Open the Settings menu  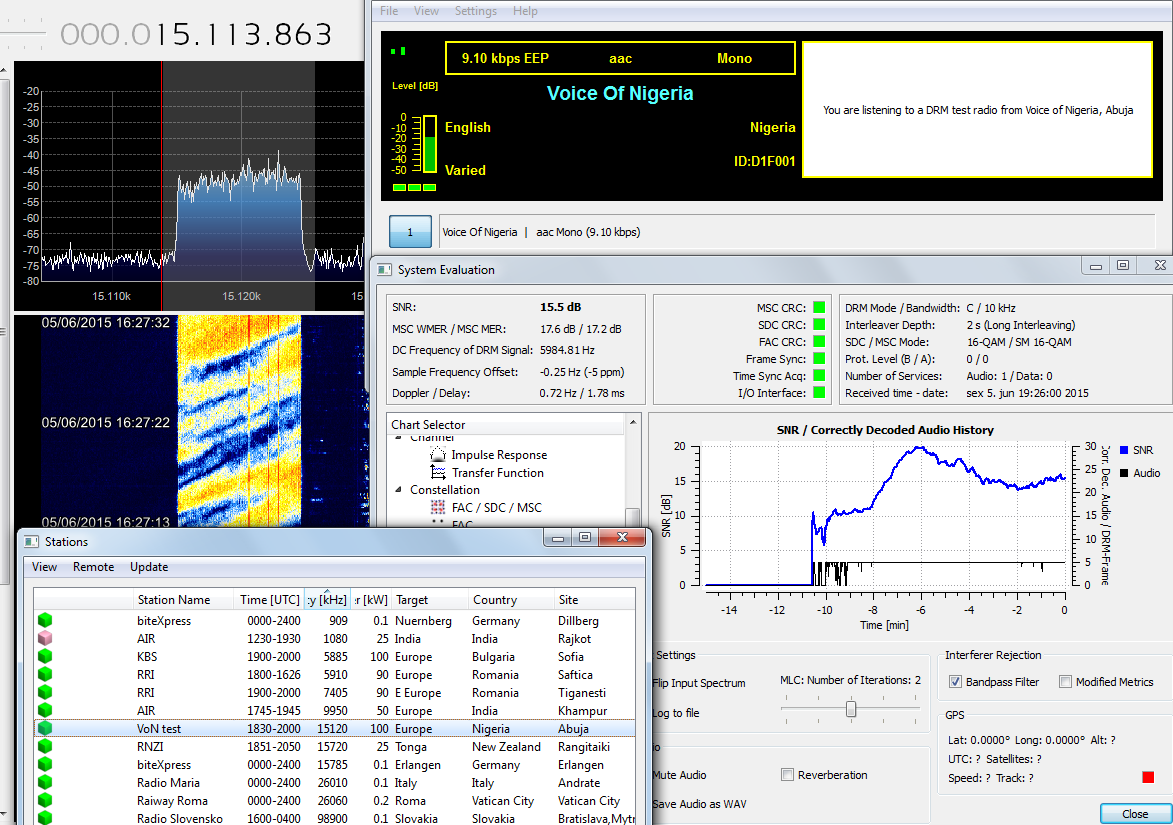pos(476,10)
